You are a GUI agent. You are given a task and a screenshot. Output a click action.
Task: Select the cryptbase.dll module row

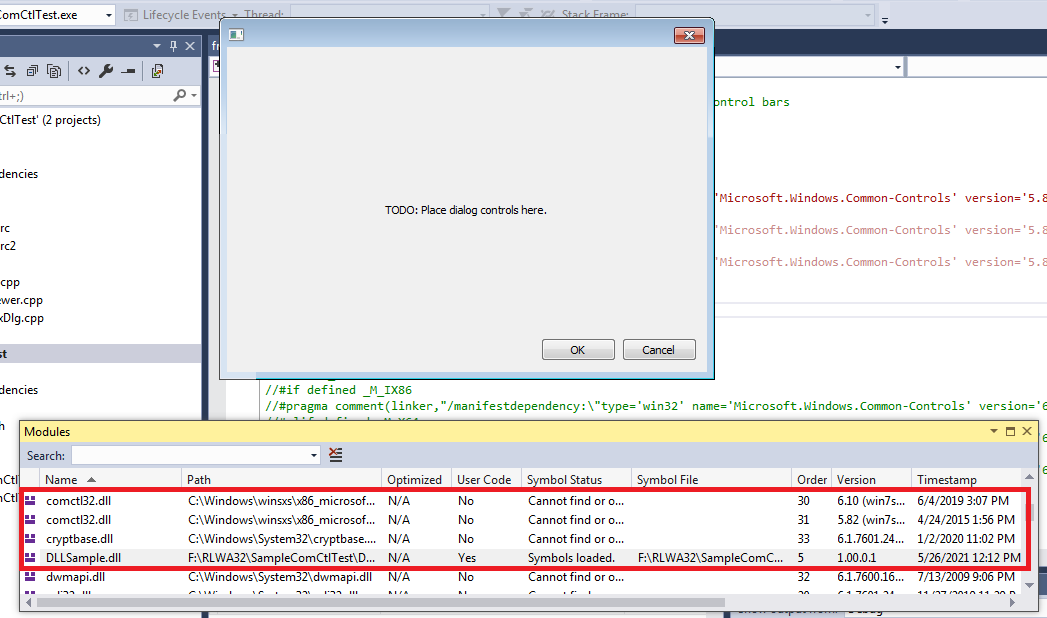coord(521,539)
